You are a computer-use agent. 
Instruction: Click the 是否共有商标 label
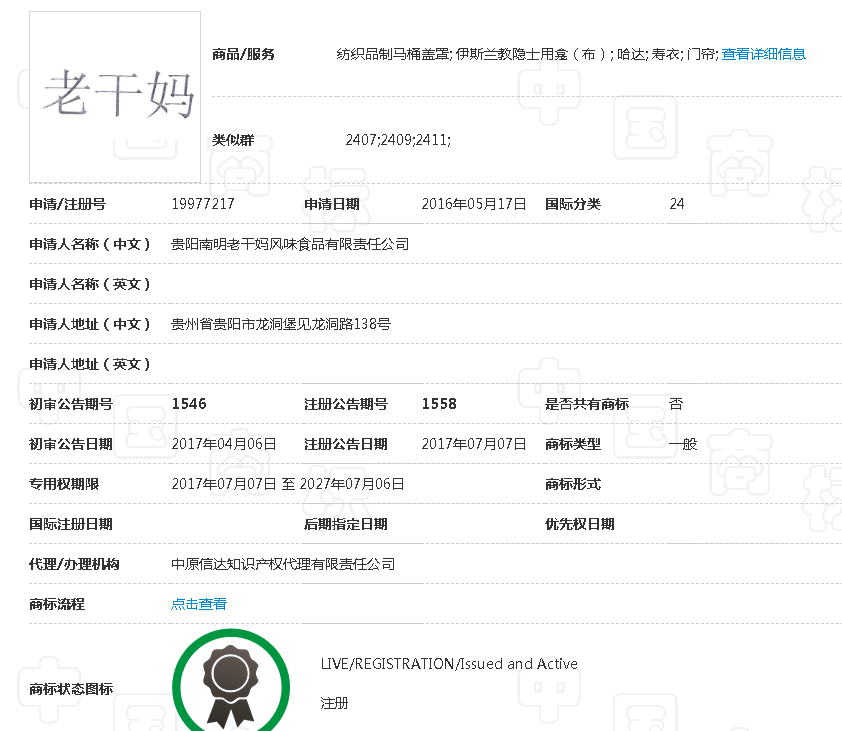click(x=587, y=404)
